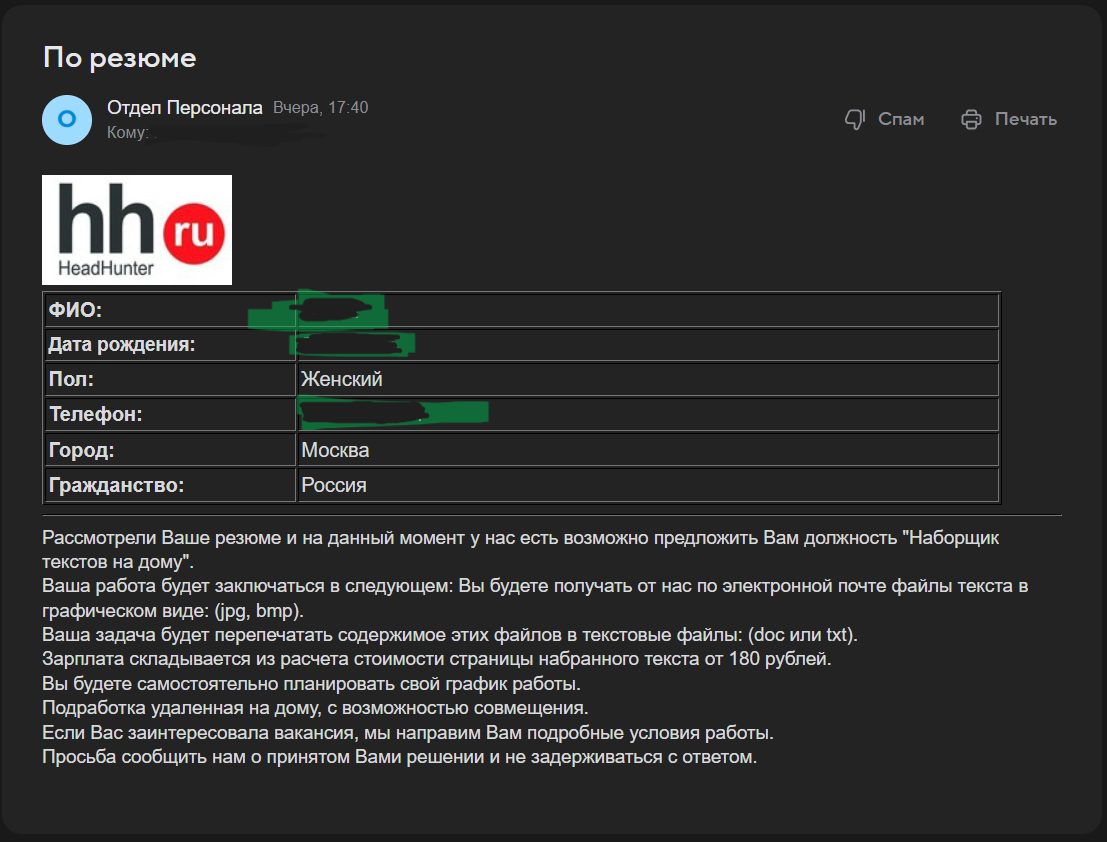Click the thumbs-down Spam icon
This screenshot has width=1107, height=842.
[855, 119]
